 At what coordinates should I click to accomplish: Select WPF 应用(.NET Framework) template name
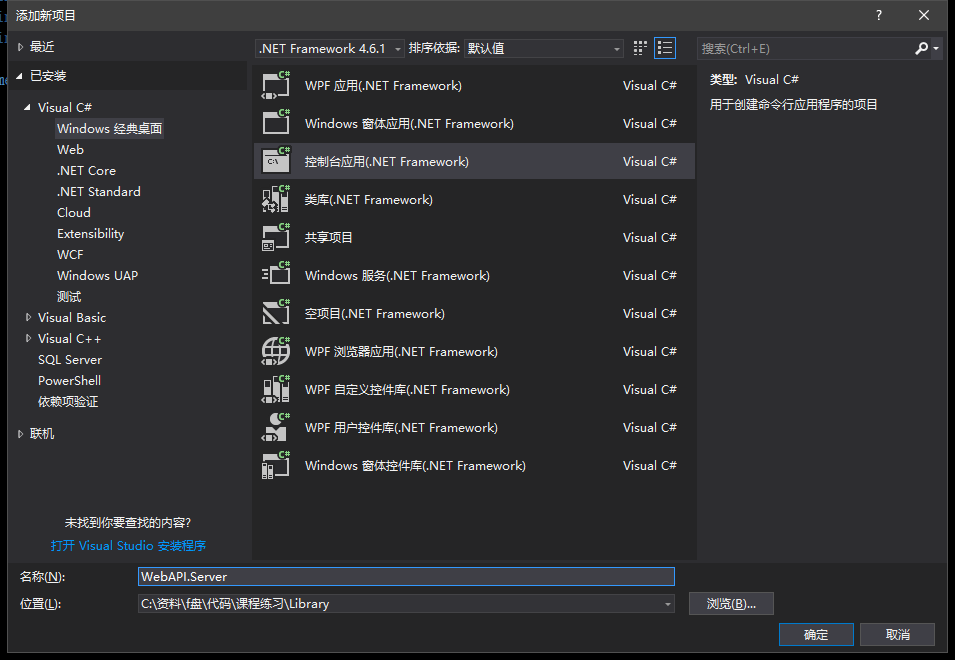coord(383,86)
